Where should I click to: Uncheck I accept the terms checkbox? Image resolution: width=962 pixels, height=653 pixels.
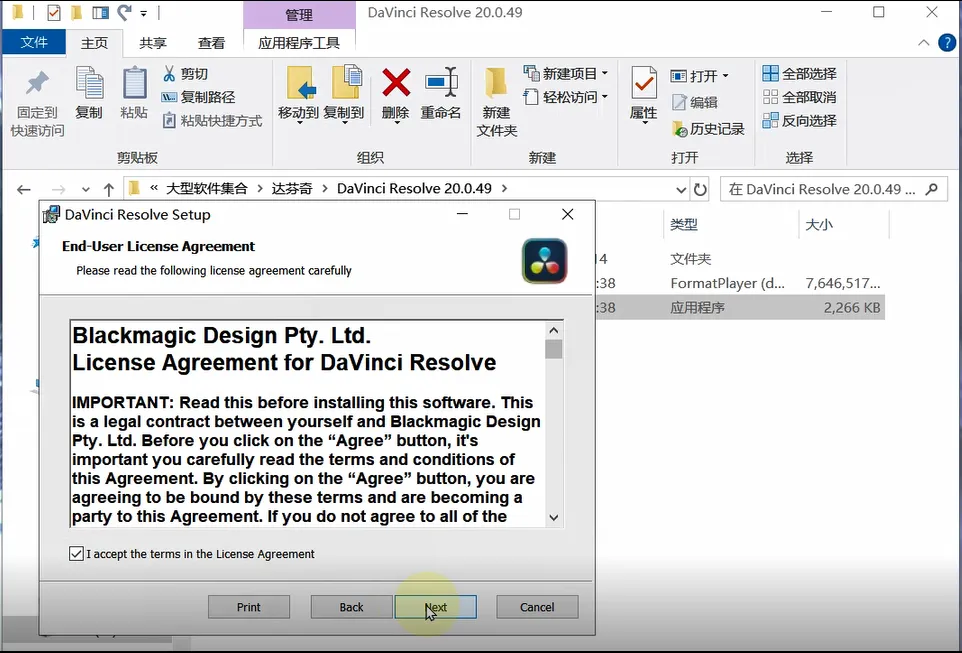point(76,554)
